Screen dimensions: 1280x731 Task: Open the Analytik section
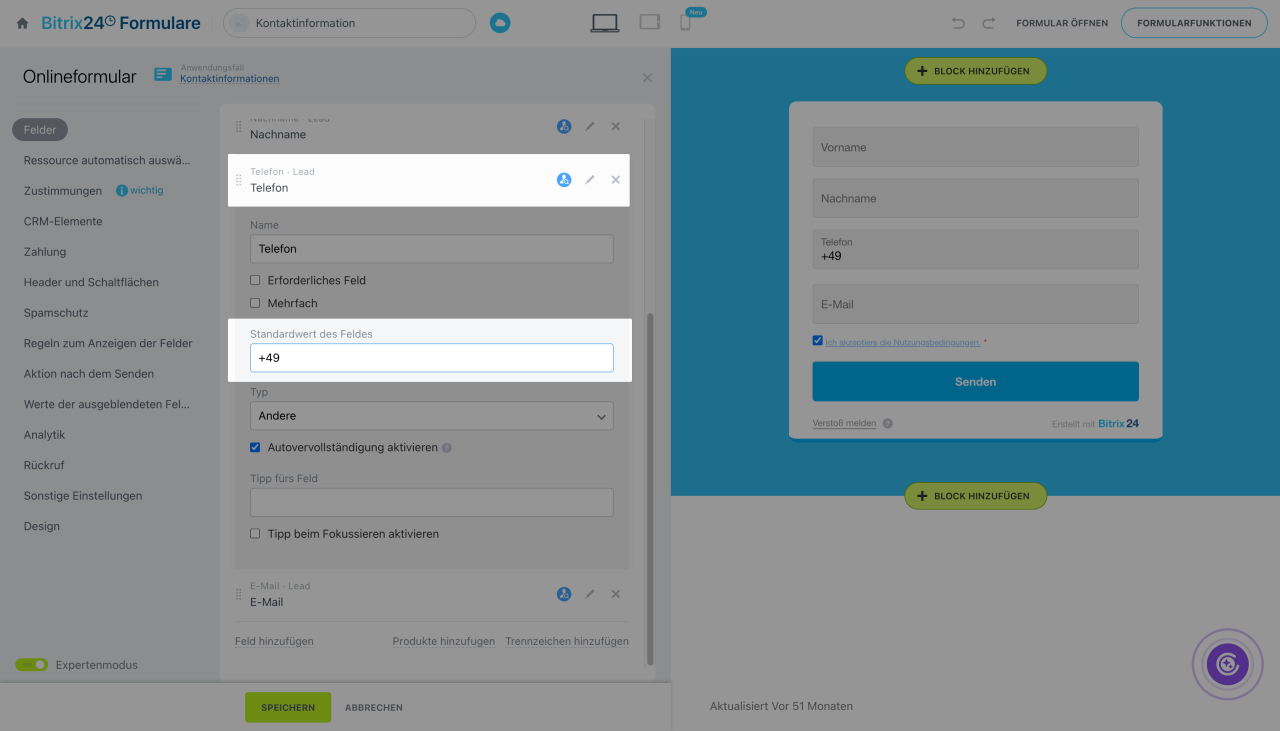click(x=45, y=435)
